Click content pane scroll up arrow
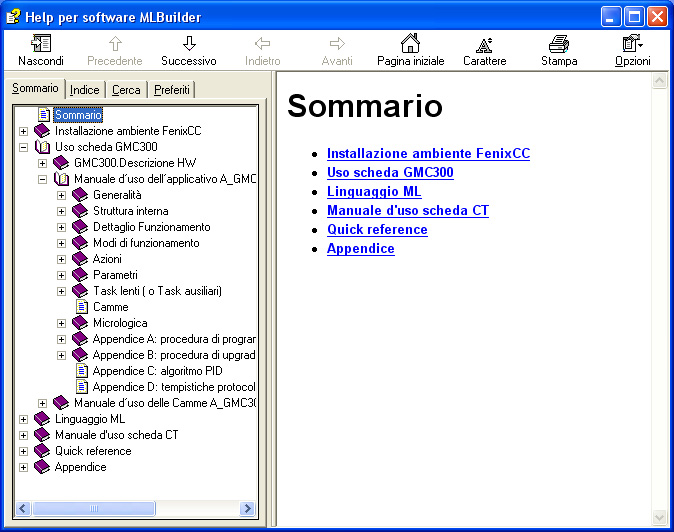This screenshot has width=674, height=532. click(659, 81)
